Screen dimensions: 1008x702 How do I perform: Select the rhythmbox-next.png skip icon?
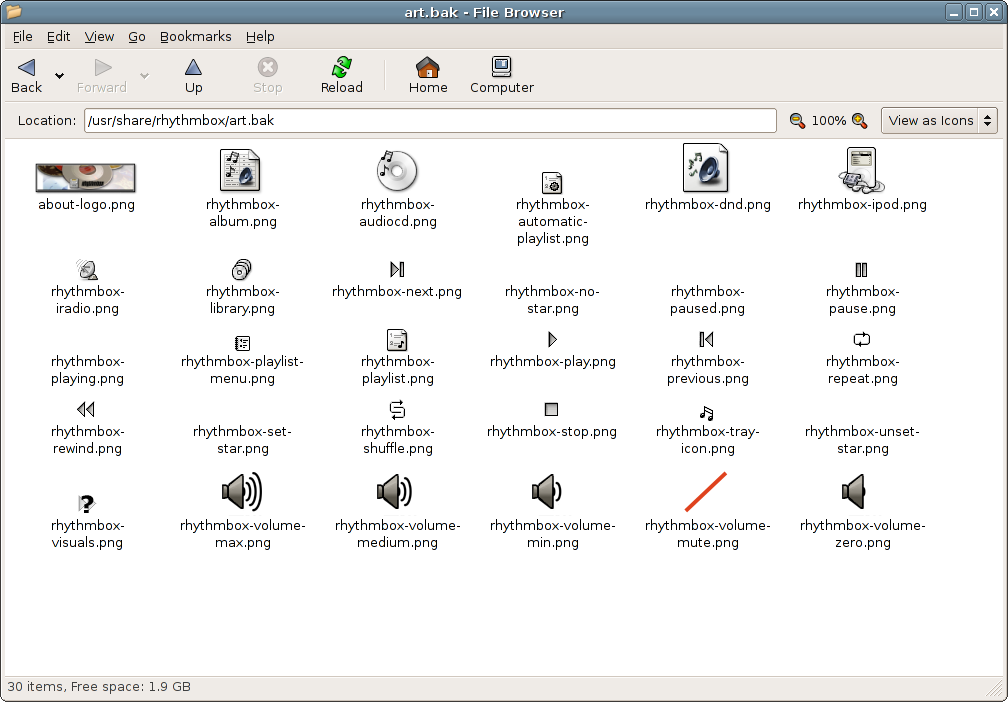397,269
